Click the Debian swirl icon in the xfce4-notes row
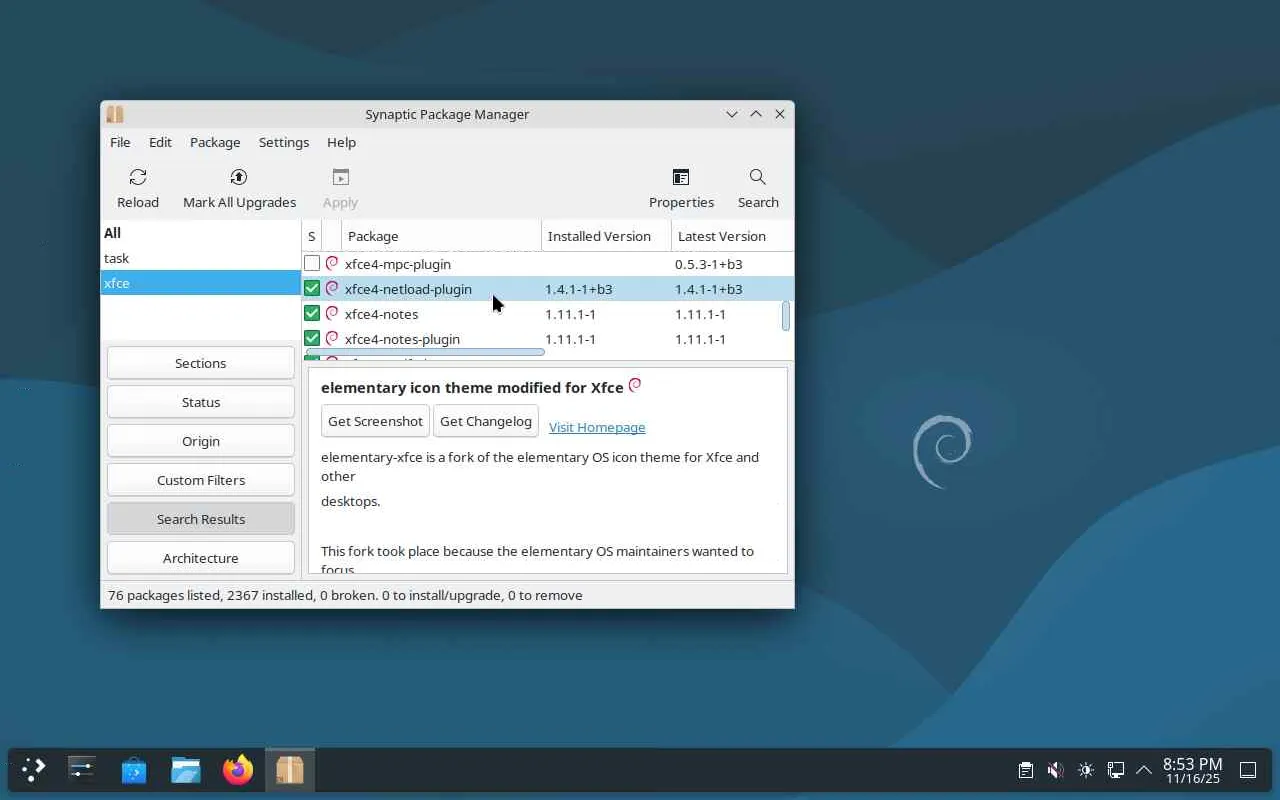 click(x=332, y=314)
